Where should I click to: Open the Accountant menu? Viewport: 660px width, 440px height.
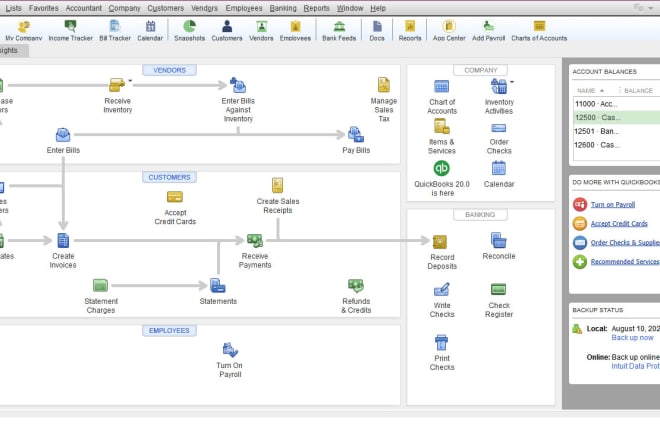pos(83,8)
